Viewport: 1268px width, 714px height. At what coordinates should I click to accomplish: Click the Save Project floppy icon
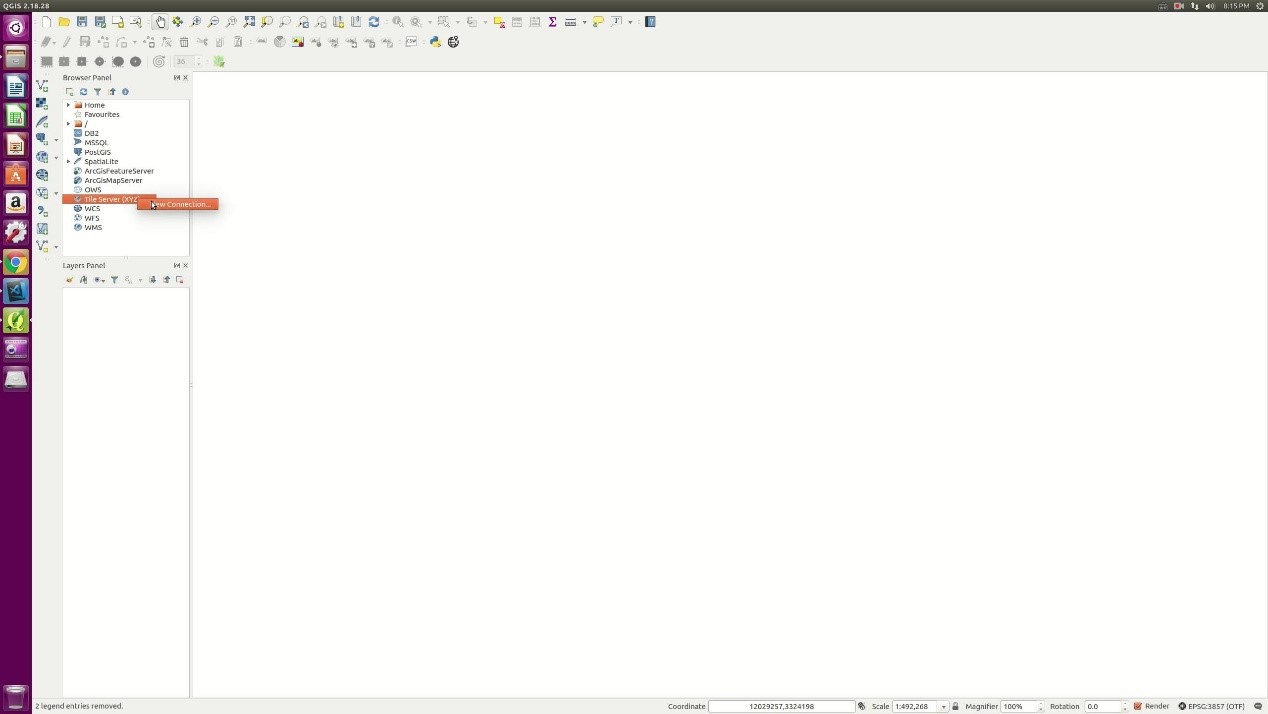(82, 22)
